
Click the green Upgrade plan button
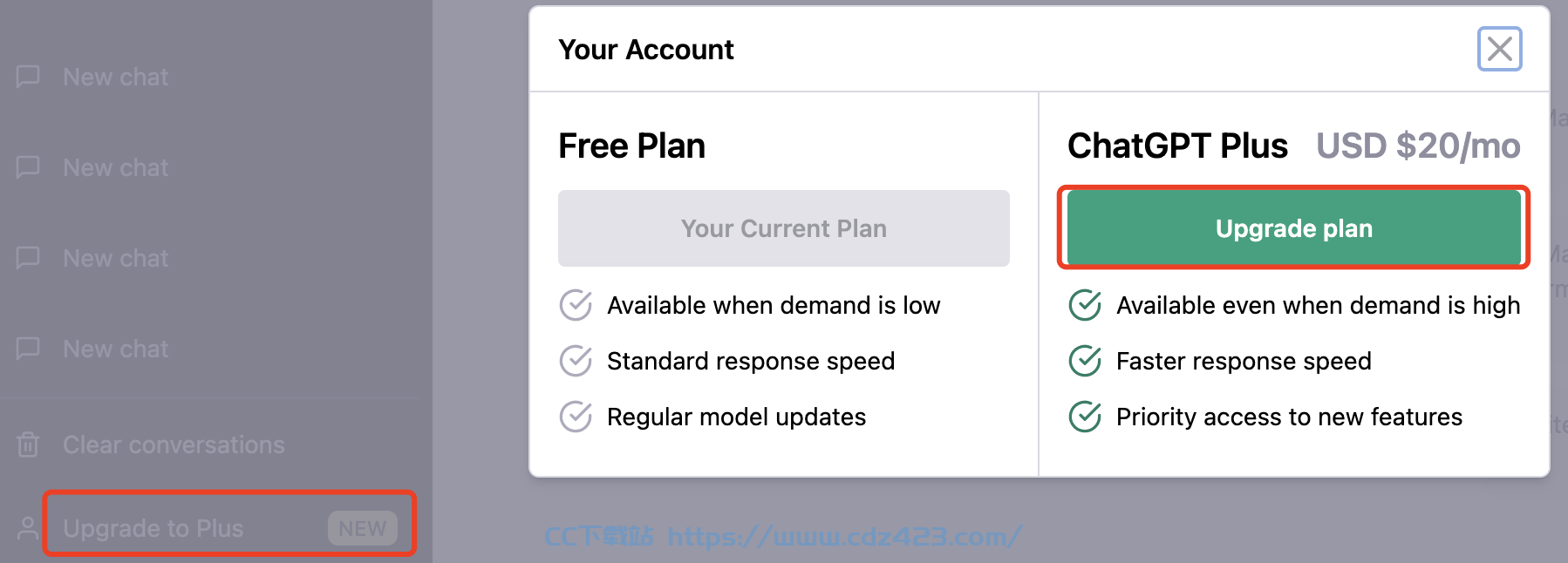pos(1294,227)
